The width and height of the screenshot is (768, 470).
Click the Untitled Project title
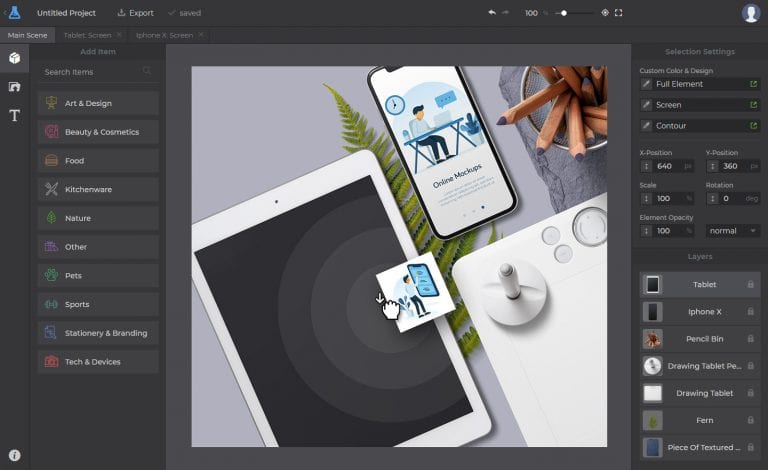pyautogui.click(x=66, y=13)
